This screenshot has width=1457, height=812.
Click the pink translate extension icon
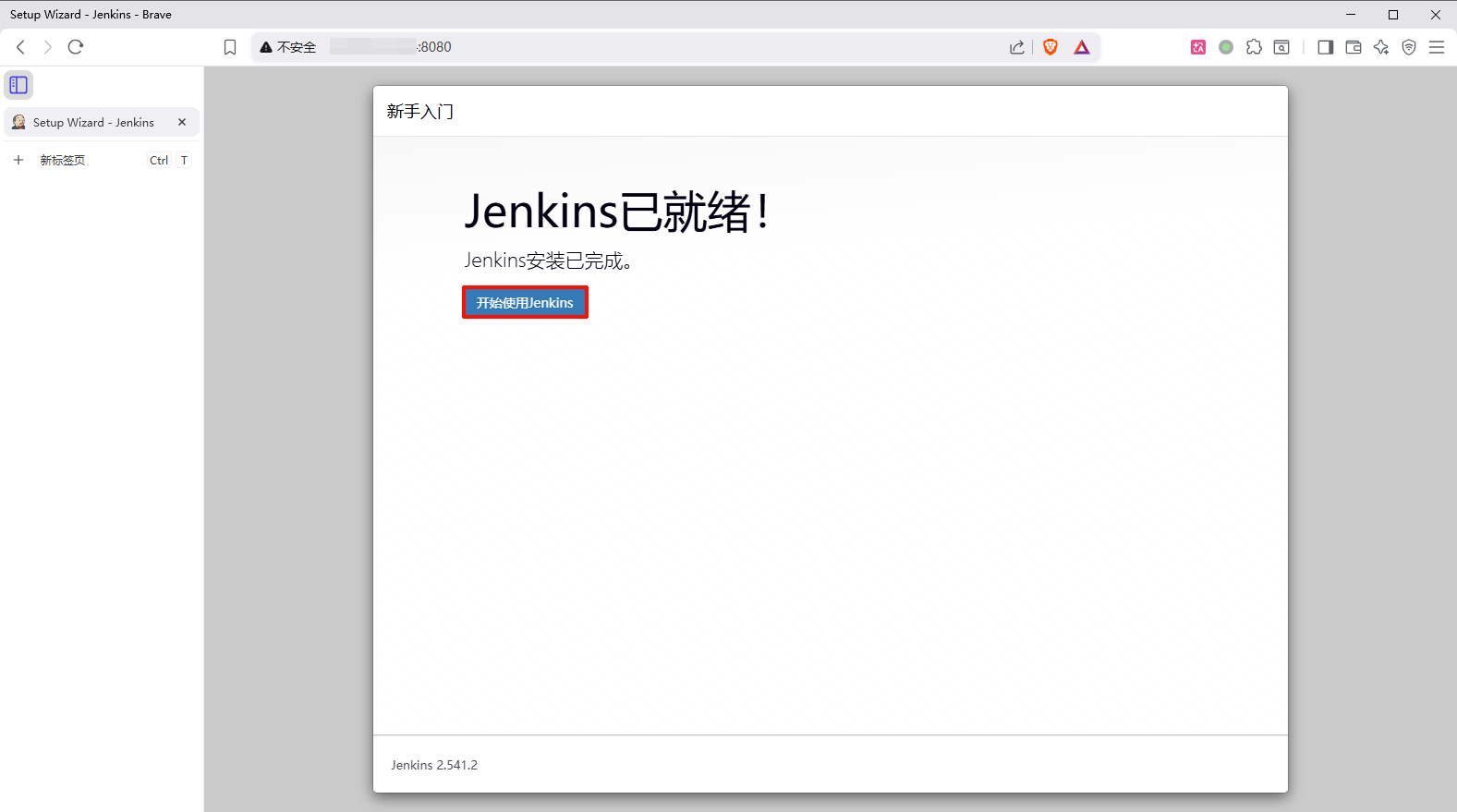[x=1198, y=47]
